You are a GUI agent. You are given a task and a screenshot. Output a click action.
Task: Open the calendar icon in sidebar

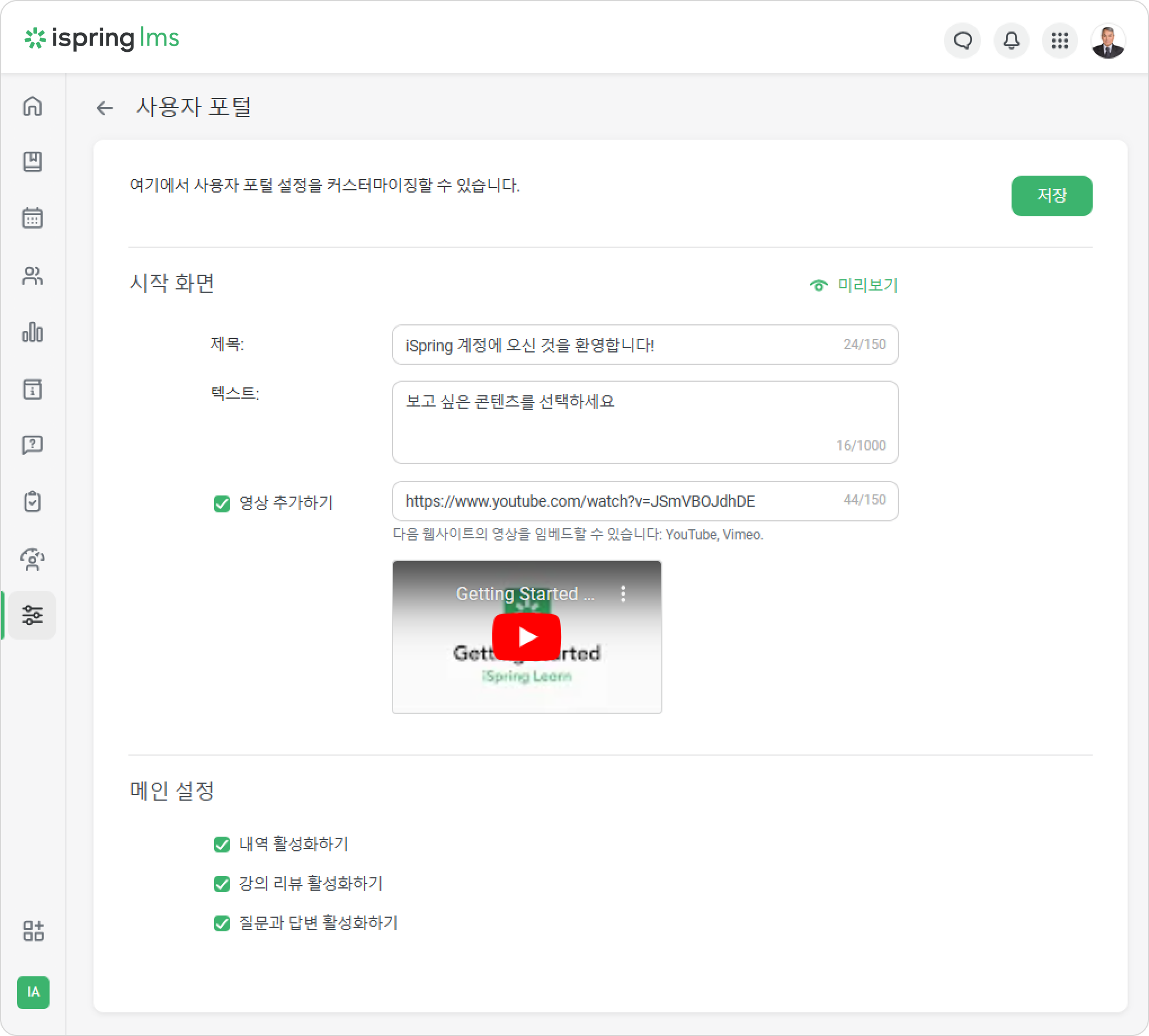click(x=33, y=218)
